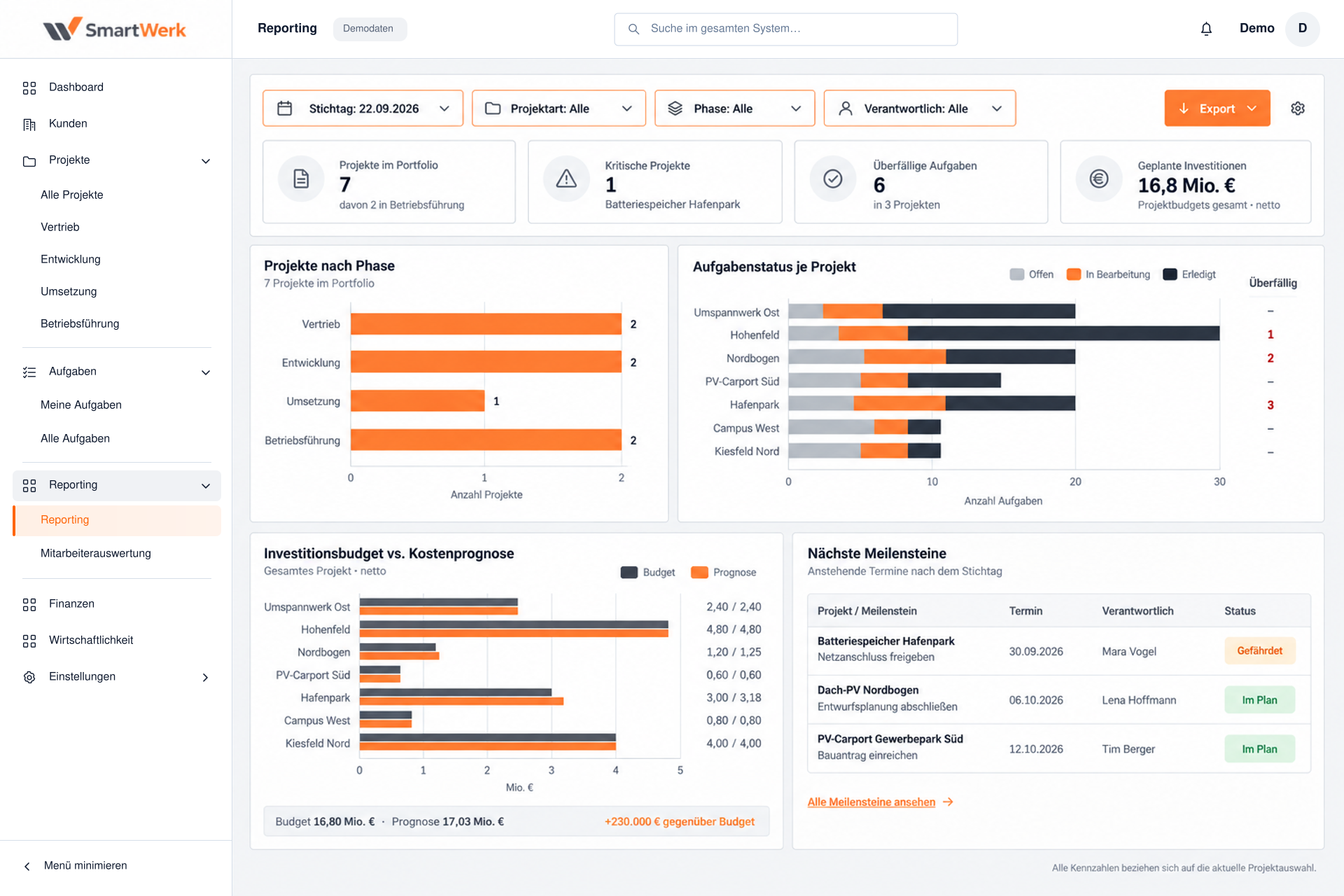Image resolution: width=1344 pixels, height=896 pixels.
Task: Open the Stichtag date dropdown
Action: (x=363, y=108)
